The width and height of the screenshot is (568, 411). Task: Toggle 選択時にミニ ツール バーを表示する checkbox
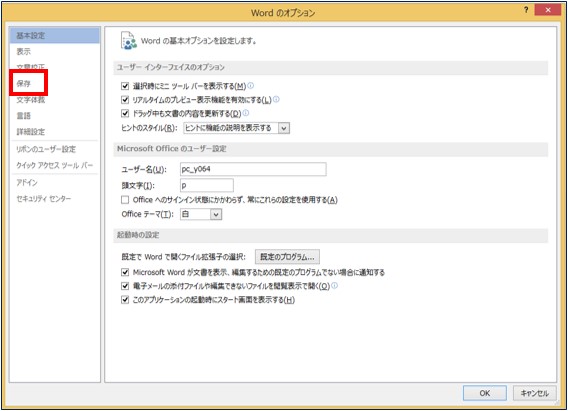pos(125,86)
